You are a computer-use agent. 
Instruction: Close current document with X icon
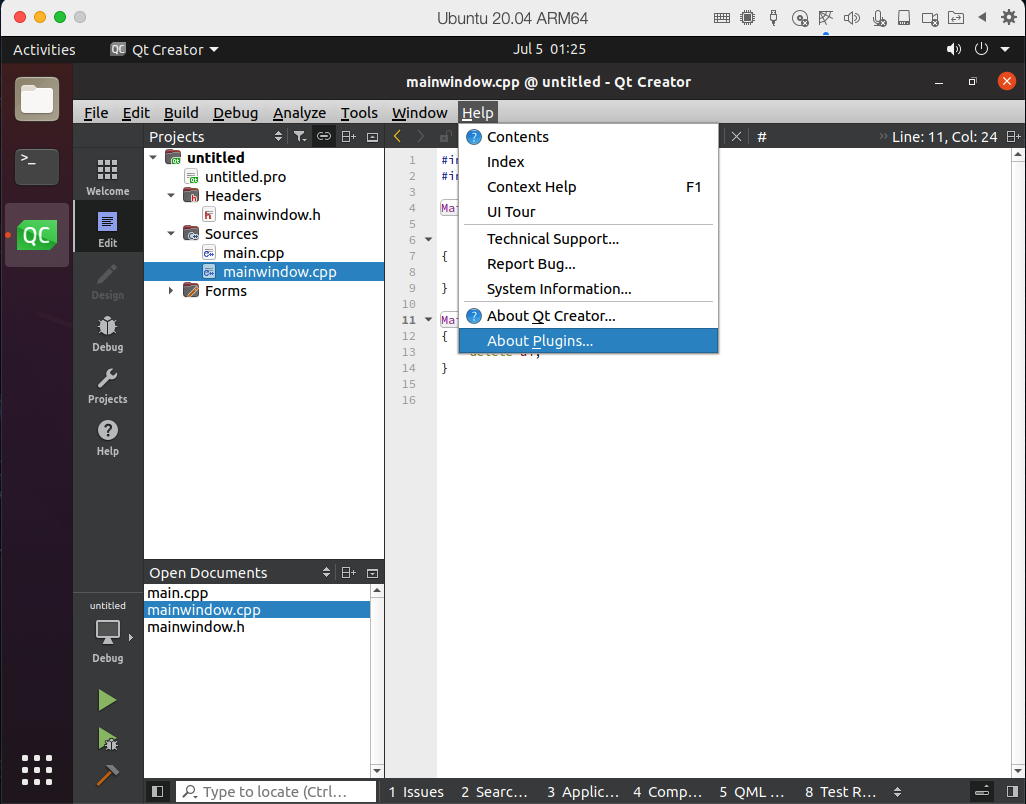coord(736,137)
